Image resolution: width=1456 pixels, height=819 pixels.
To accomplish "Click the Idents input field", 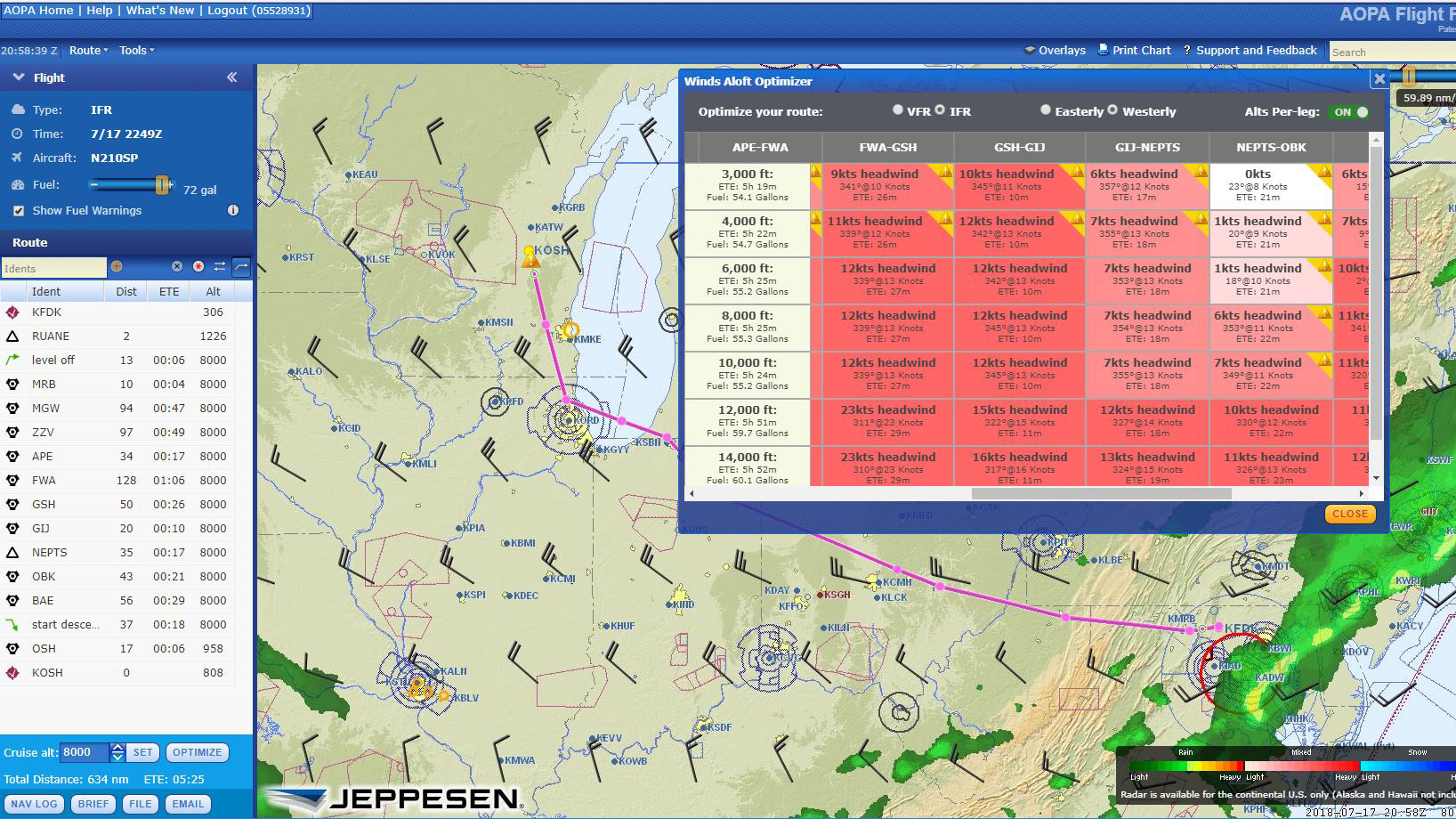I will [53, 268].
